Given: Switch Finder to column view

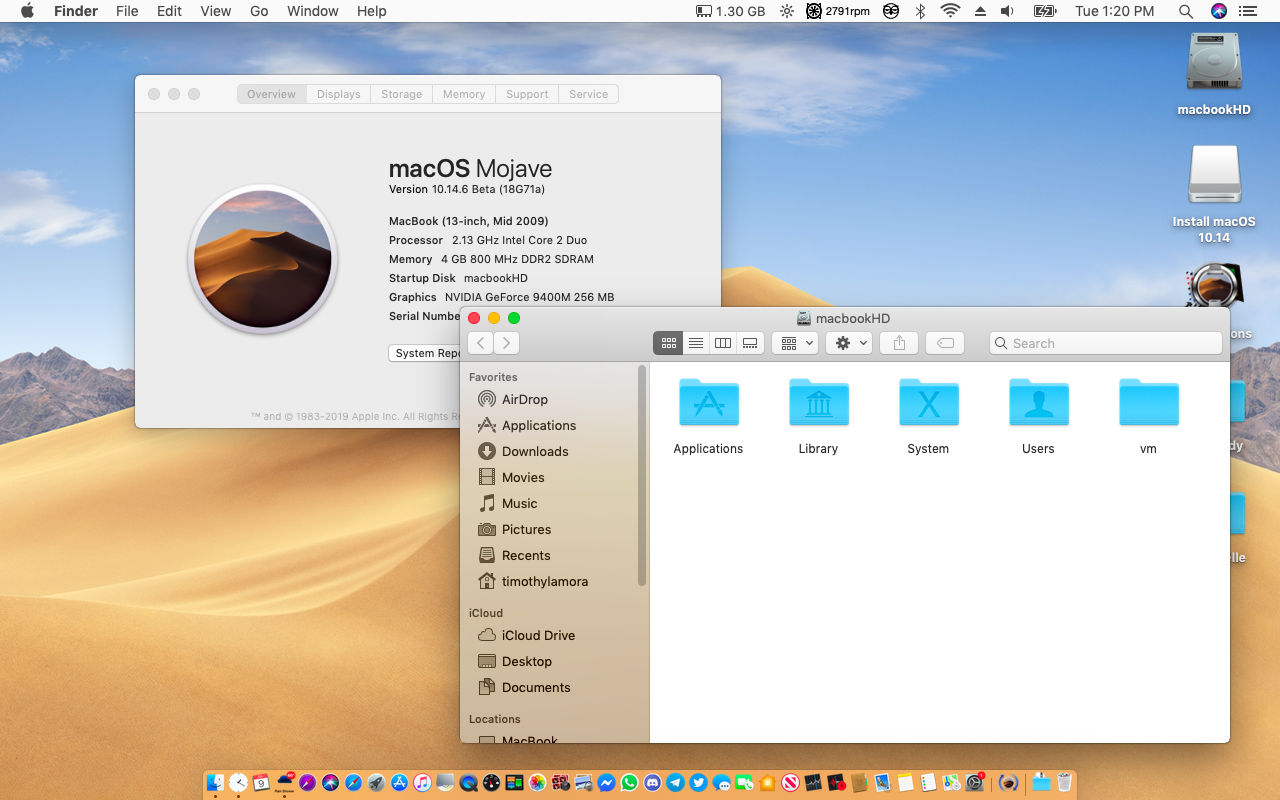Looking at the screenshot, I should (723, 343).
